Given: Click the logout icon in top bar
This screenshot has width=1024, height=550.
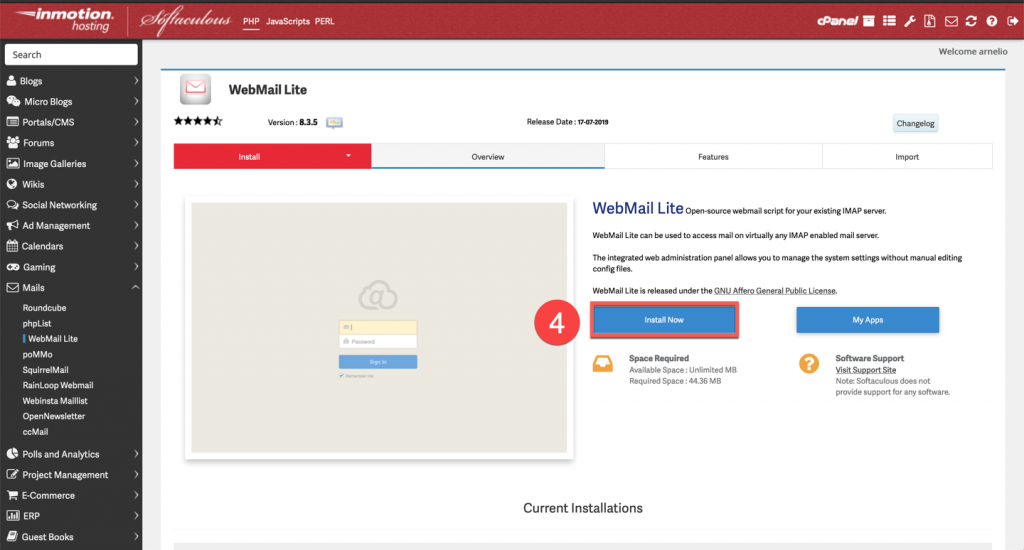Looking at the screenshot, I should (x=1012, y=21).
